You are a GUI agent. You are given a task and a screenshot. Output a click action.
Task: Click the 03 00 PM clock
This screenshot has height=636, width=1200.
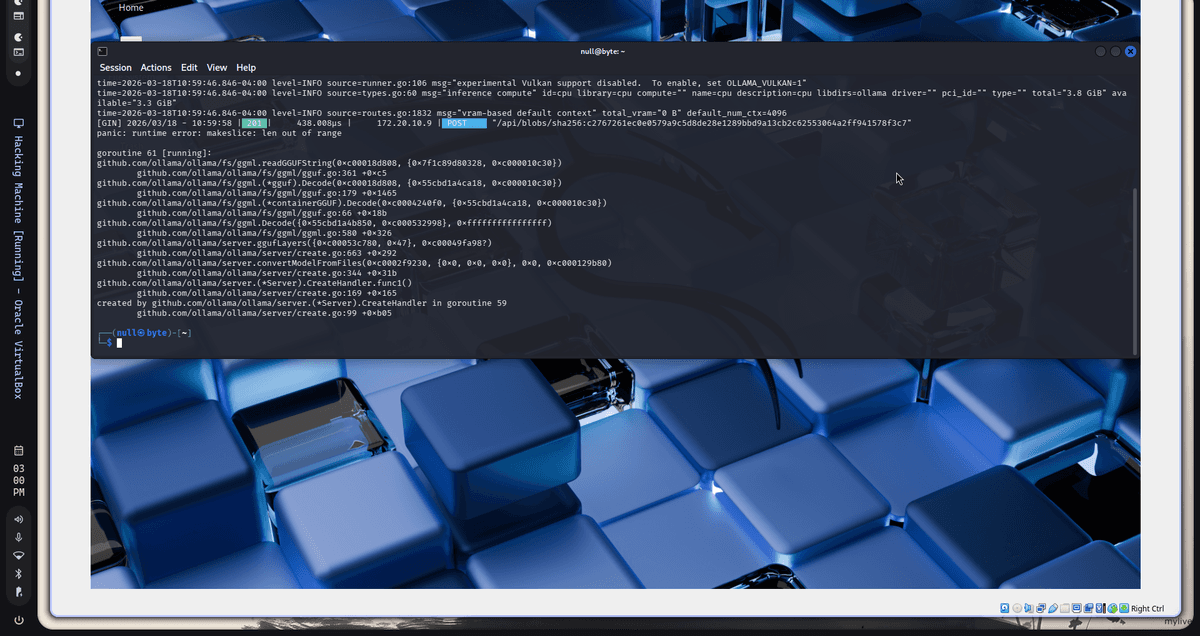point(19,480)
